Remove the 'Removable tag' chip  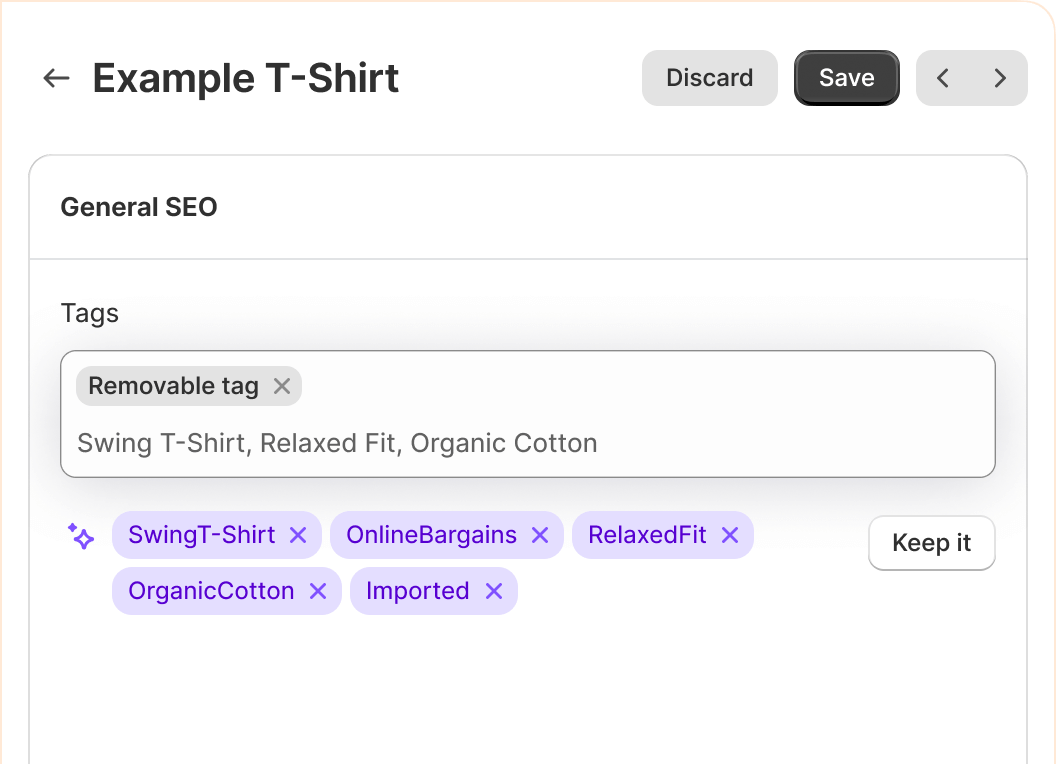[x=282, y=386]
